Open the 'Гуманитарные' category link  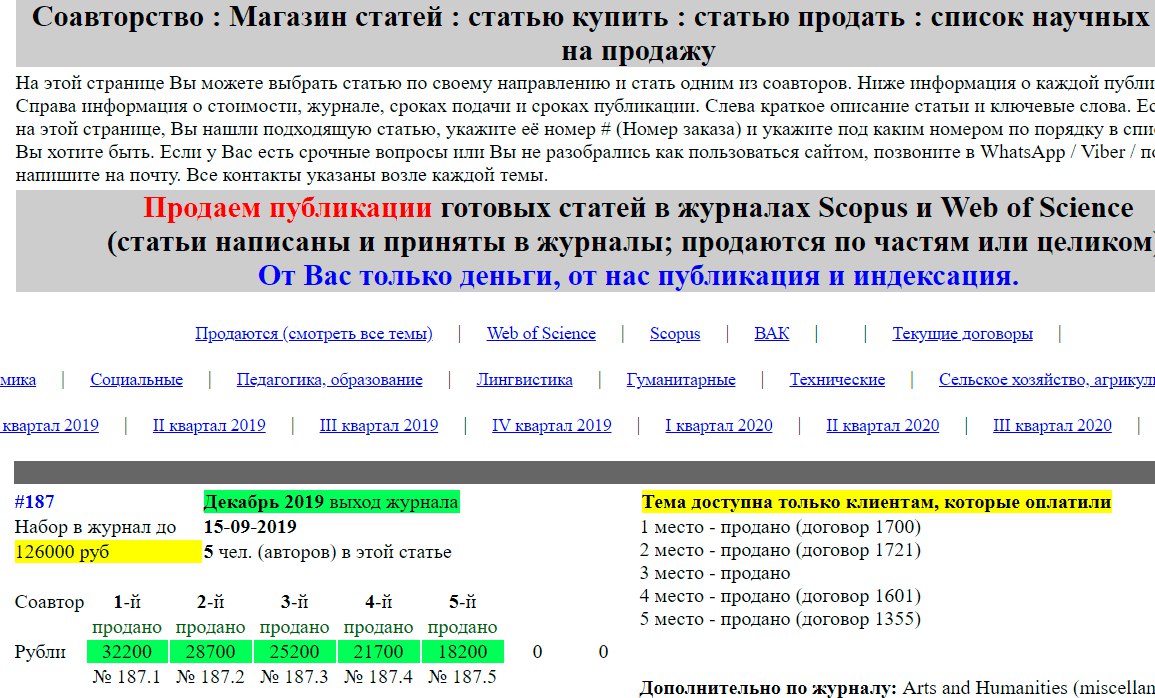tap(681, 380)
